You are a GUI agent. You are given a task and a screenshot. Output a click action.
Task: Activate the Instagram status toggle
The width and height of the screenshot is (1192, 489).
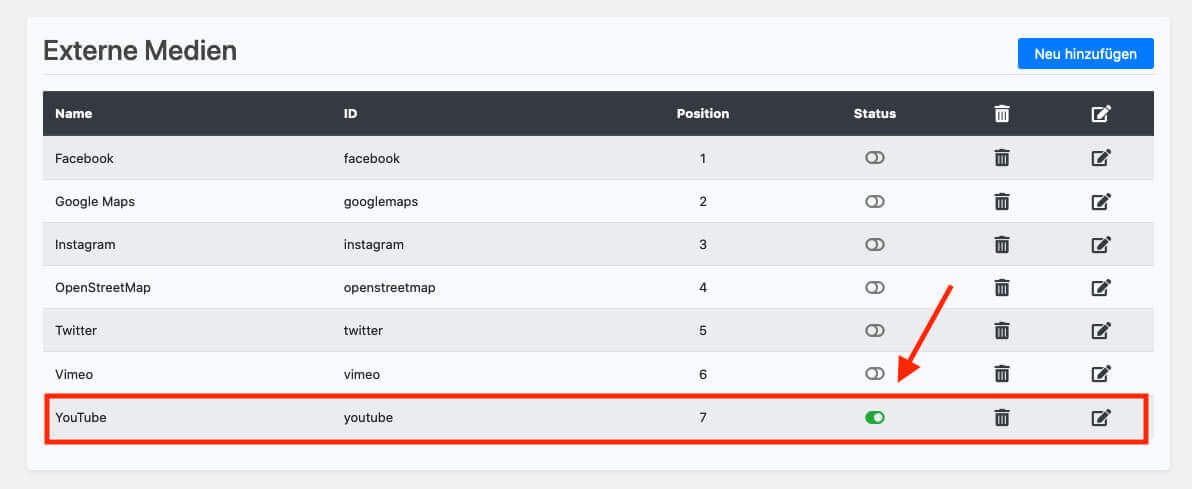coord(875,244)
